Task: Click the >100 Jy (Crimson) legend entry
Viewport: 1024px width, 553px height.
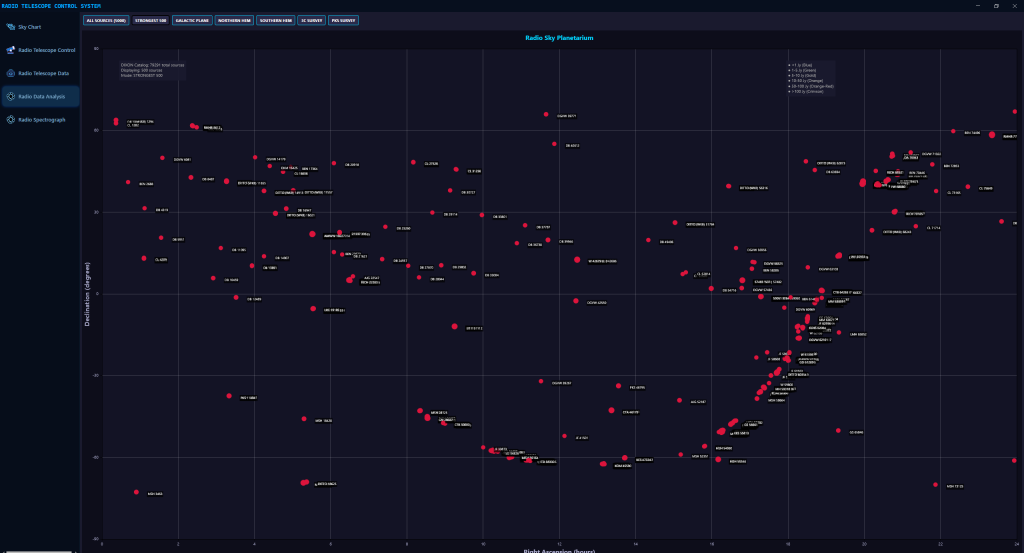Action: [807, 92]
